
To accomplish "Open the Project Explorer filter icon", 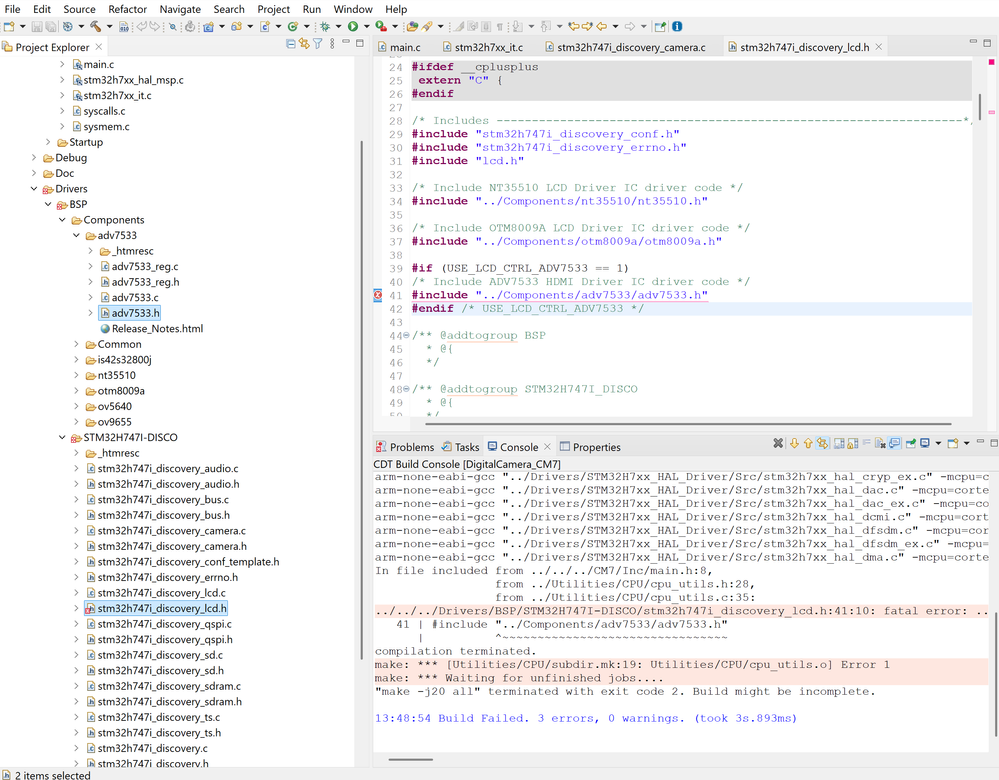I will [x=318, y=44].
